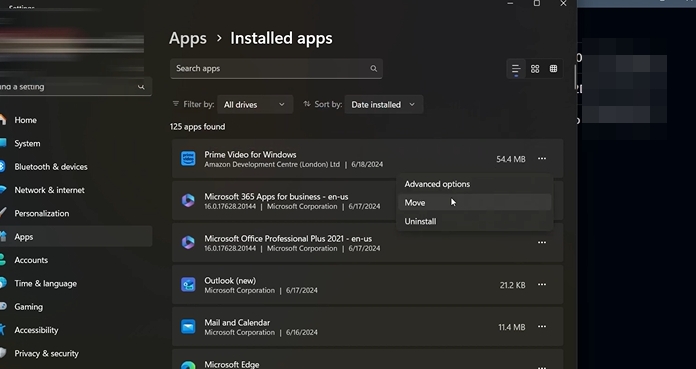Choose Advanced options in the context menu
Screen dimensions: 696x369
coord(475,184)
